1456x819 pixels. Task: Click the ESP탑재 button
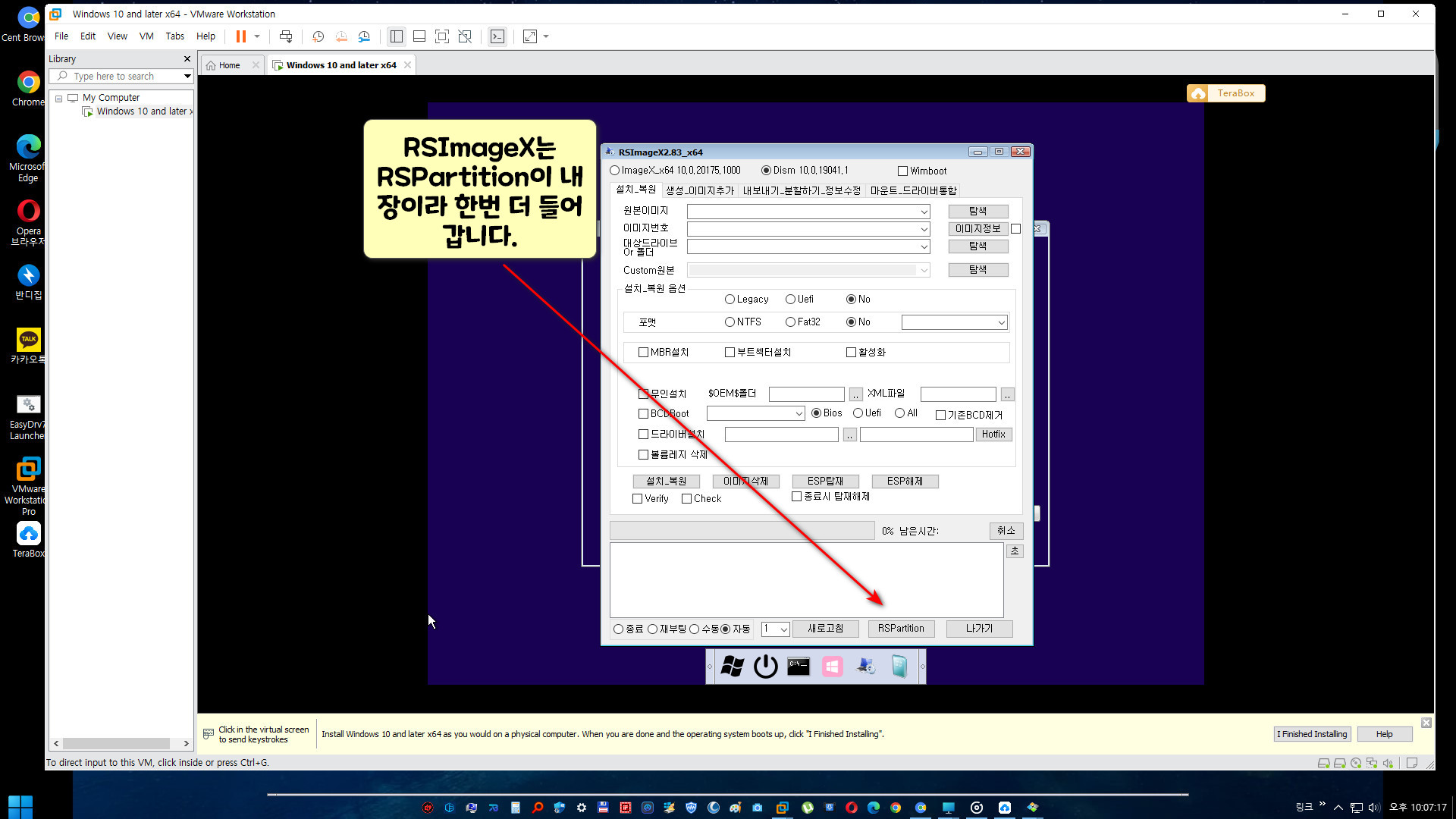(825, 482)
